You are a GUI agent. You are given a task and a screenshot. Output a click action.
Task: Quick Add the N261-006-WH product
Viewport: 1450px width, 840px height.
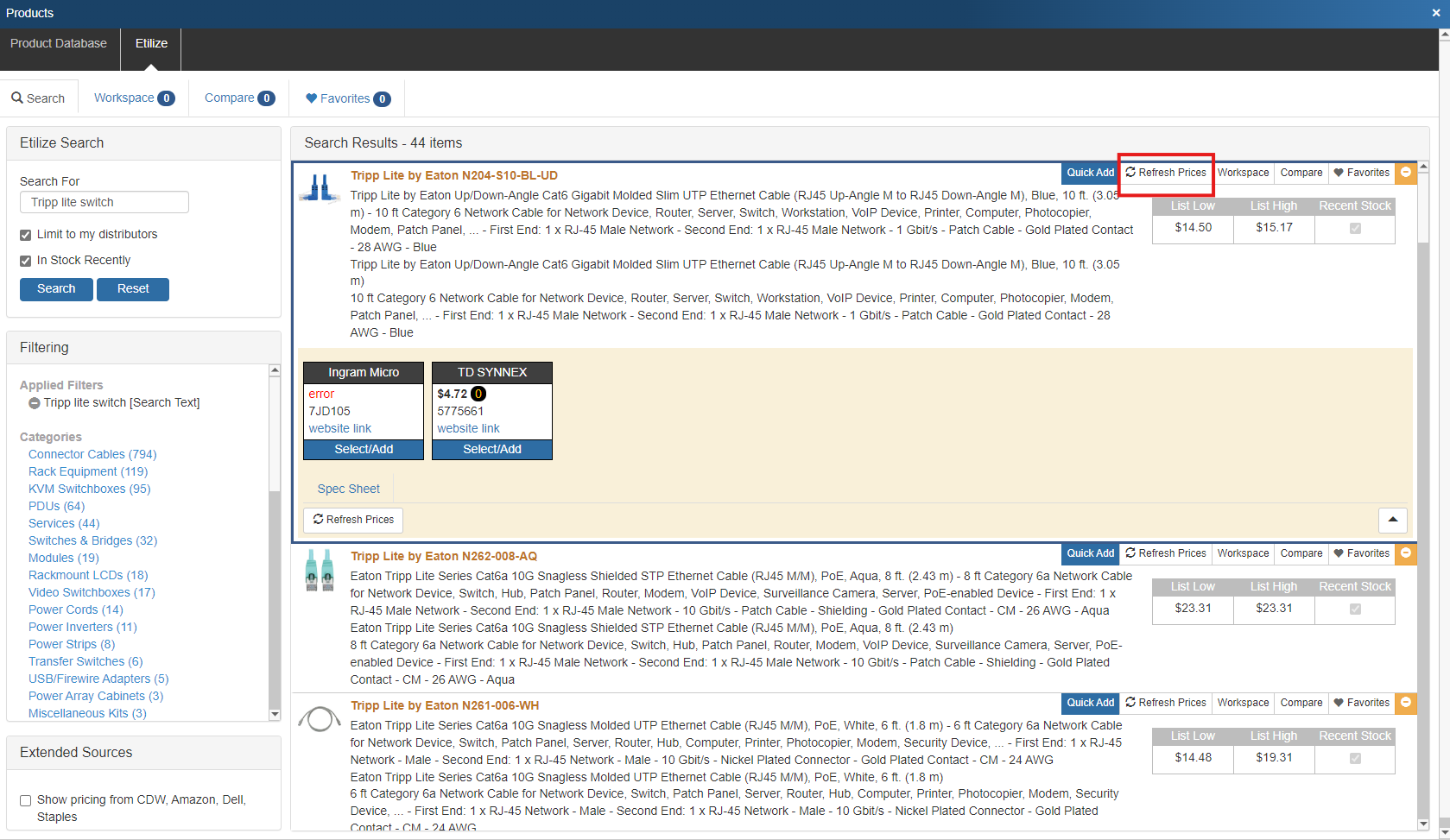pos(1090,703)
